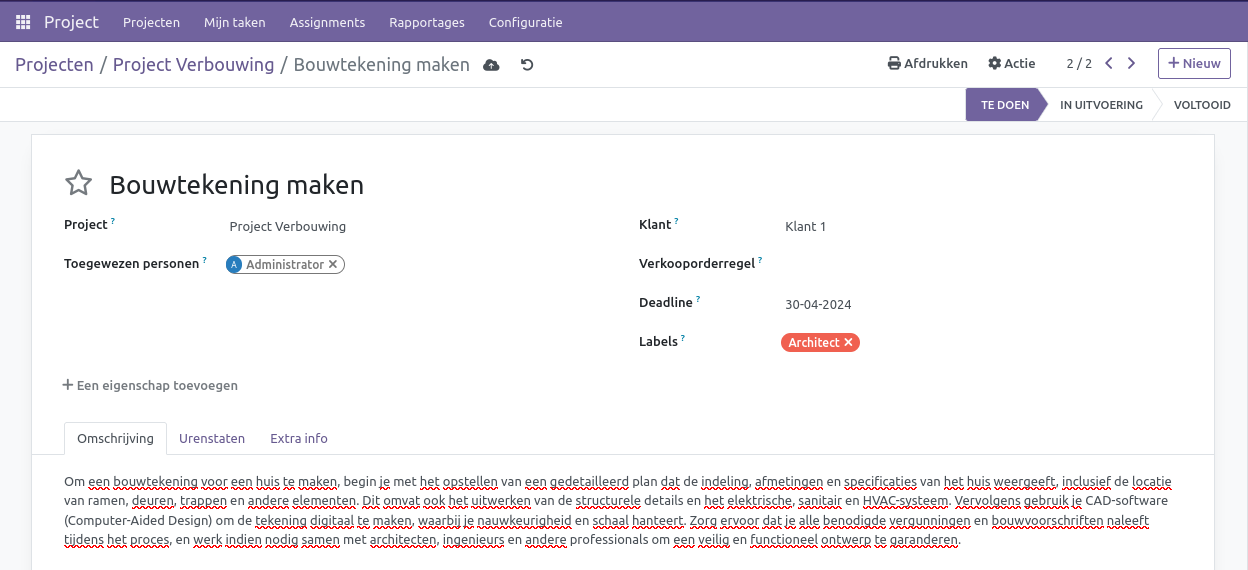The width and height of the screenshot is (1248, 570).
Task: Click the Administrator avatar icon
Action: pos(235,265)
